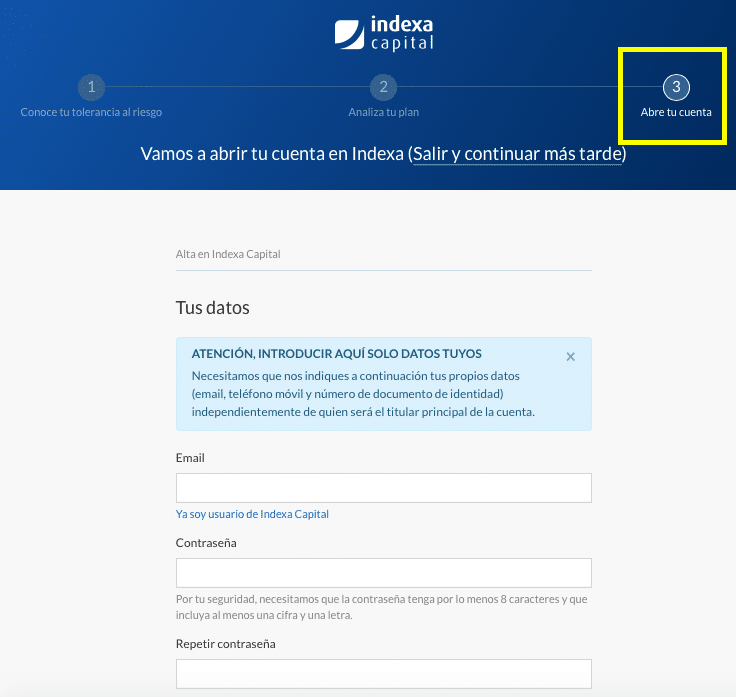This screenshot has height=697, width=736.
Task: Go to step 1 circle icon
Action: tap(92, 87)
